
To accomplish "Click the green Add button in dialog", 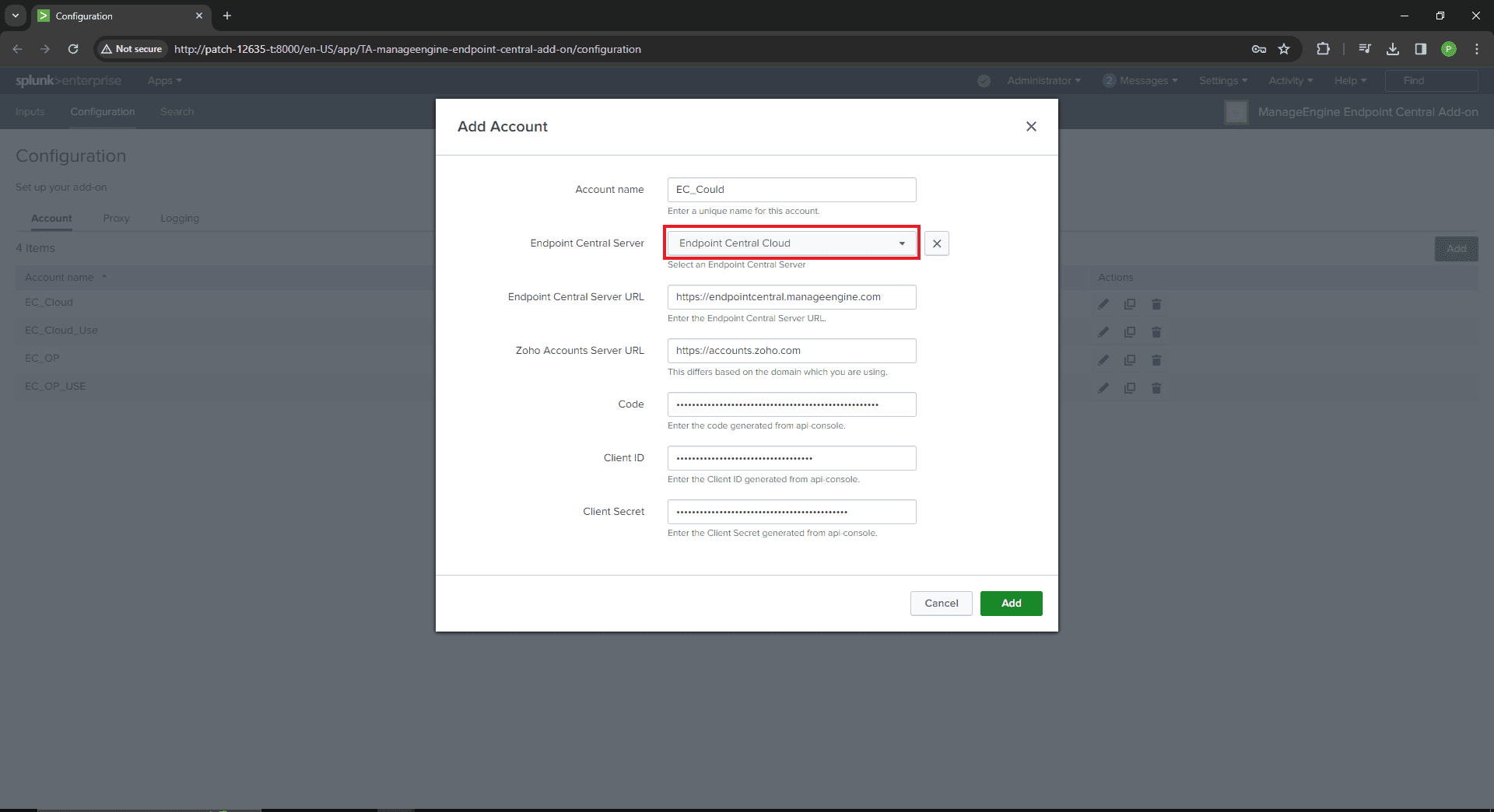I will 1012,604.
